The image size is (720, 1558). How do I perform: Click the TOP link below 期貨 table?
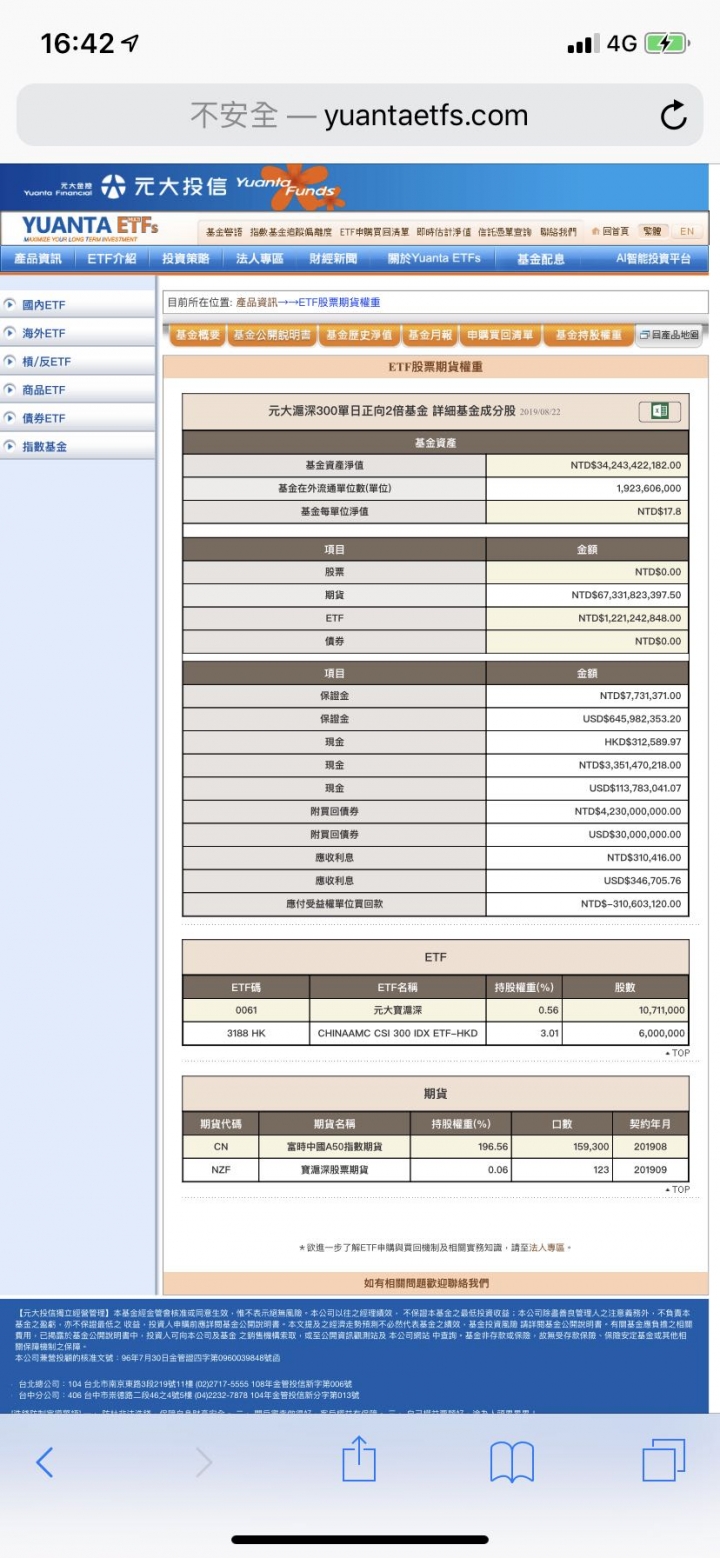click(x=677, y=1189)
